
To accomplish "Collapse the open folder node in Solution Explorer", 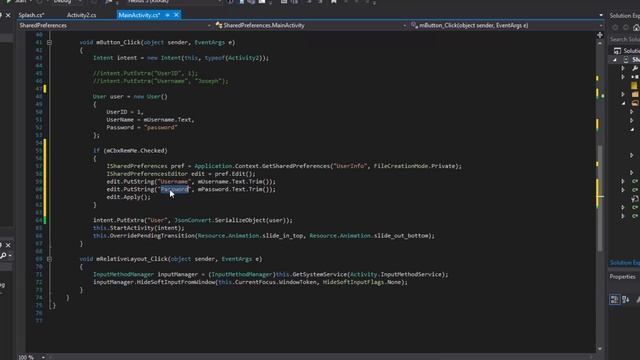I will coord(623,103).
